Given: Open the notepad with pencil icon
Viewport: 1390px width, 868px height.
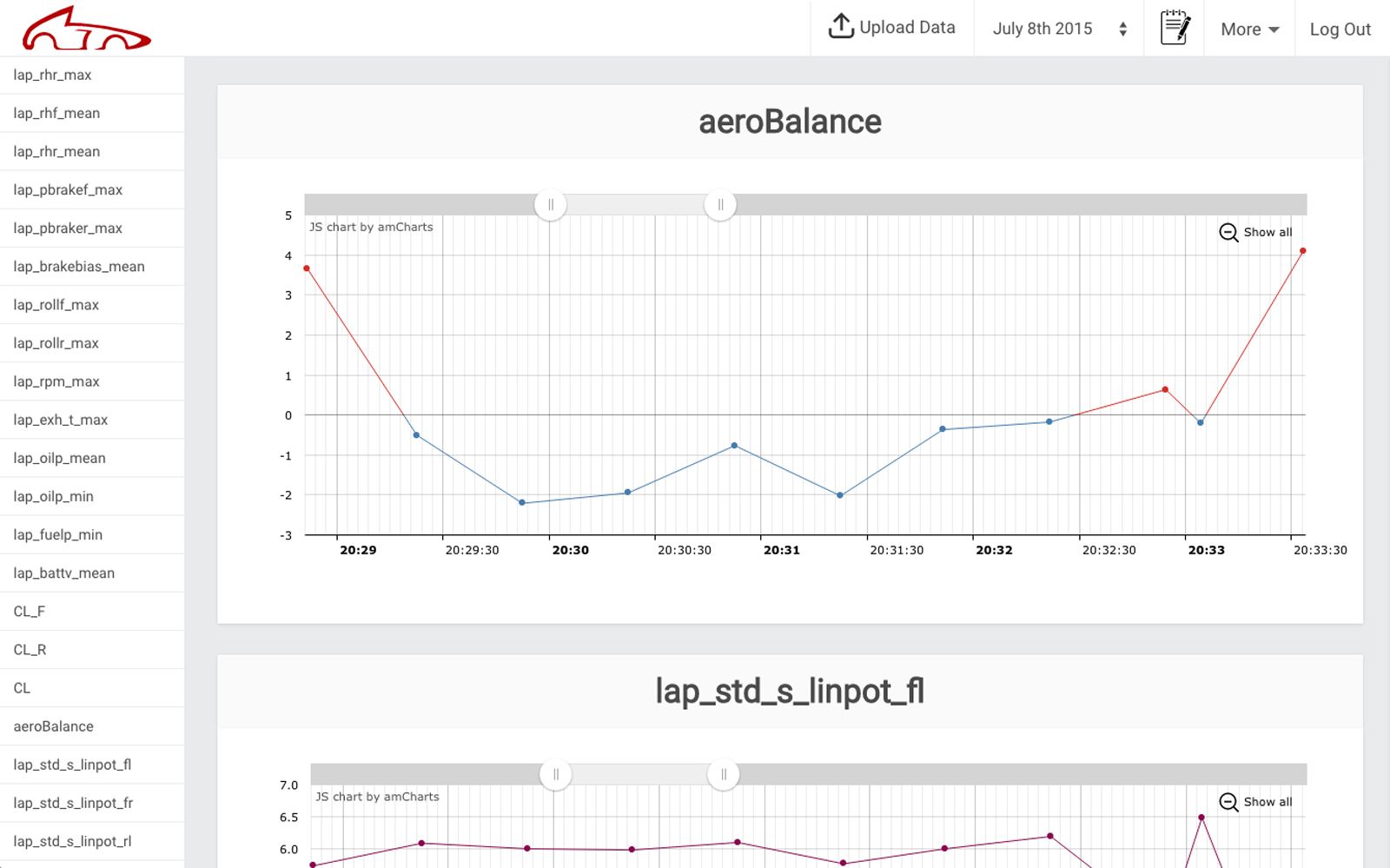Looking at the screenshot, I should click(x=1175, y=28).
